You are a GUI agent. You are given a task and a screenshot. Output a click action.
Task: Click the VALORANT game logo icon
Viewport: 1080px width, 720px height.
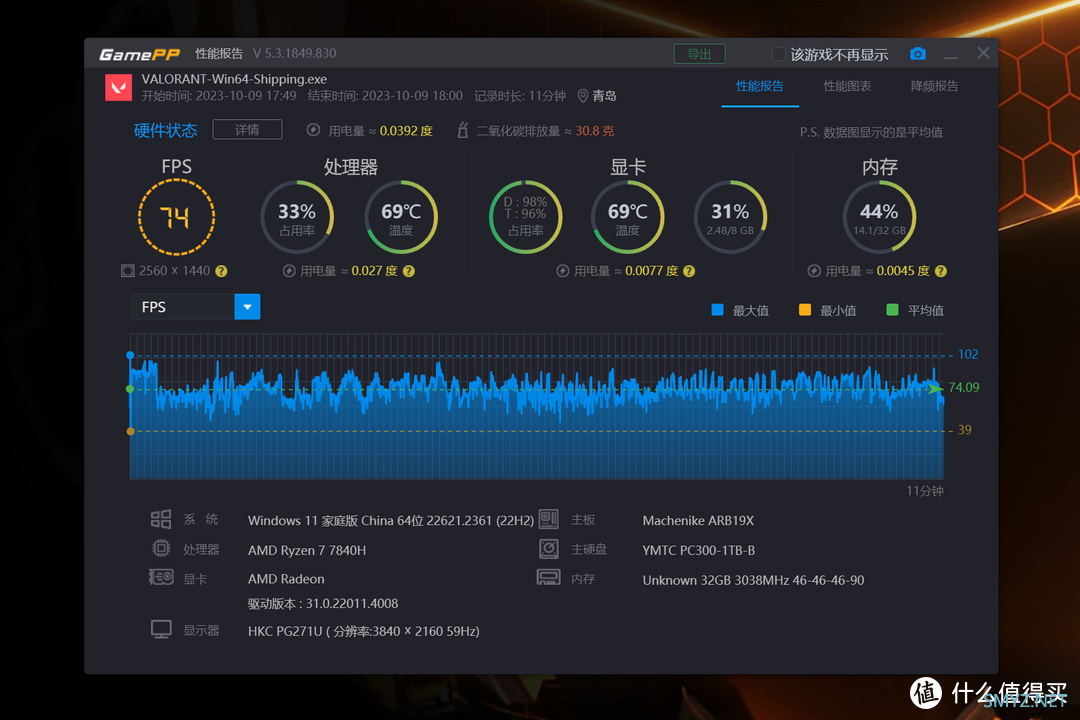tap(118, 88)
